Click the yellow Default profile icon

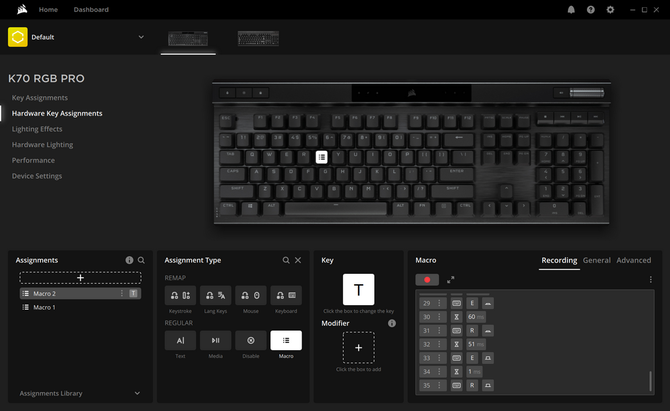(x=18, y=37)
